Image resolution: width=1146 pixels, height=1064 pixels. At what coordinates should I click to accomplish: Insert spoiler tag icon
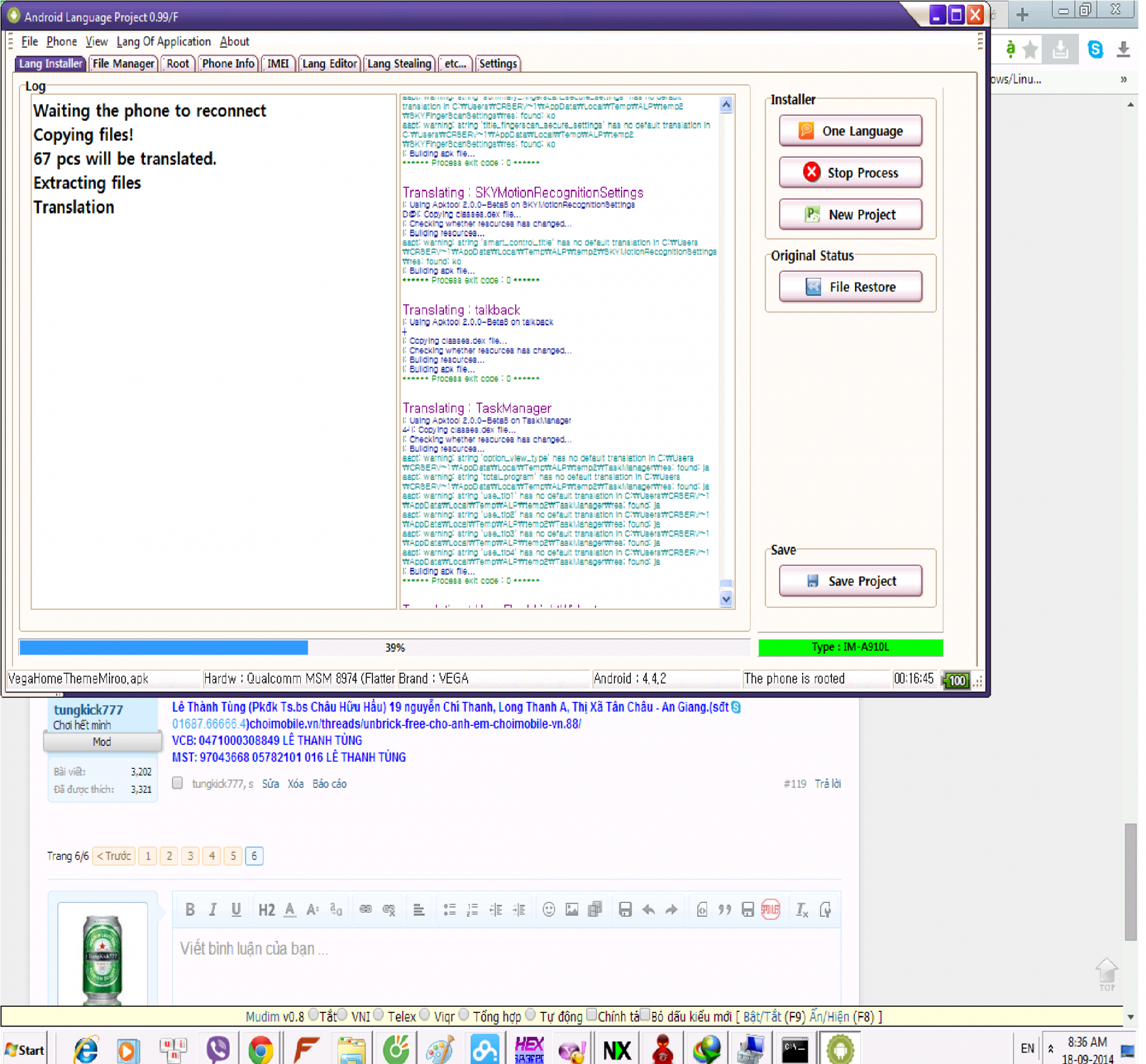point(770,909)
